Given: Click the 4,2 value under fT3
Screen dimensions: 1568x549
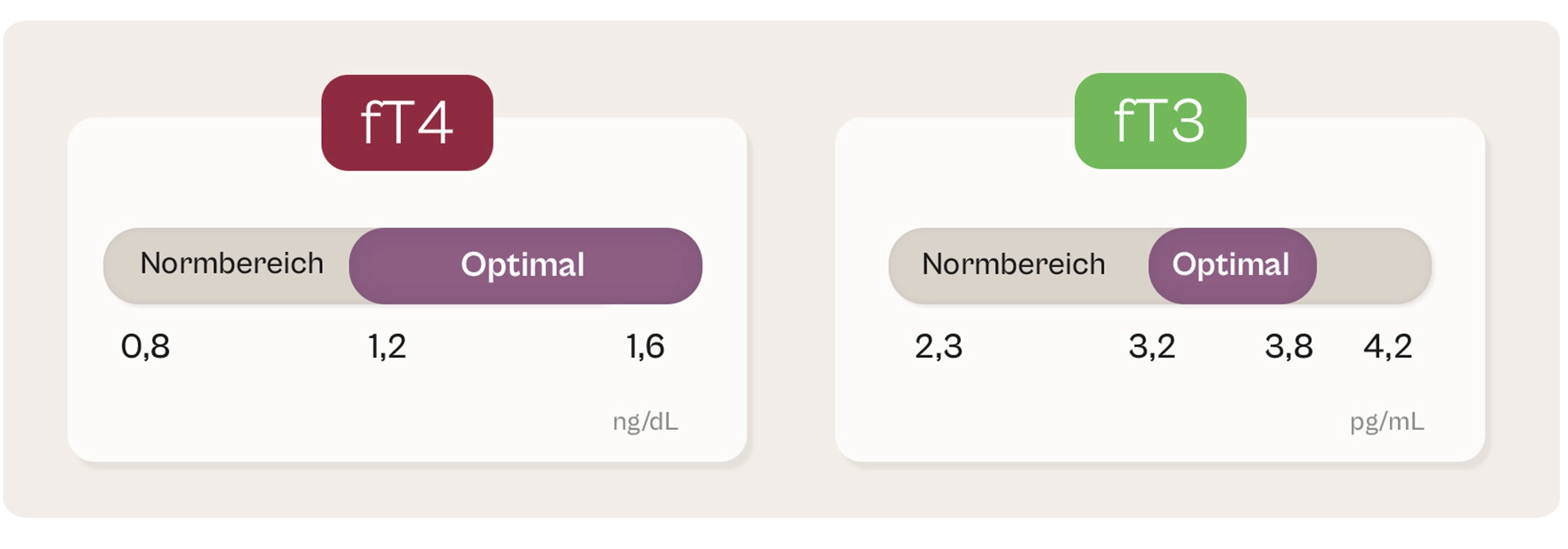Looking at the screenshot, I should (1387, 346).
